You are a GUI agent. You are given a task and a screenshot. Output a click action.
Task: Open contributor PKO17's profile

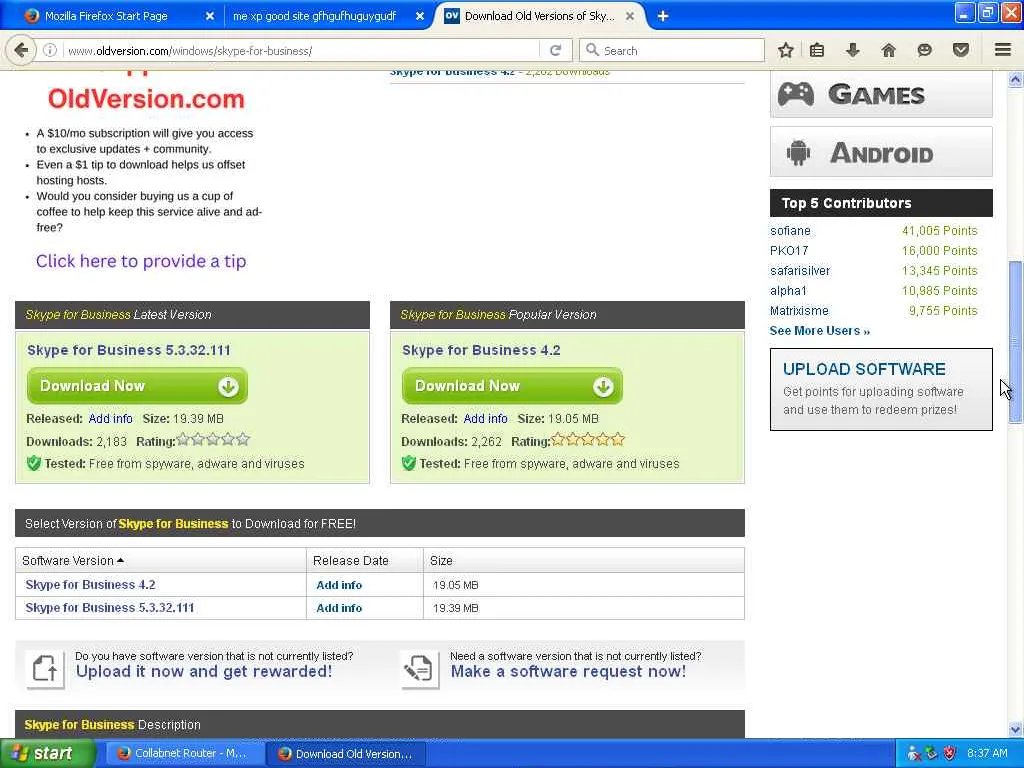[789, 251]
